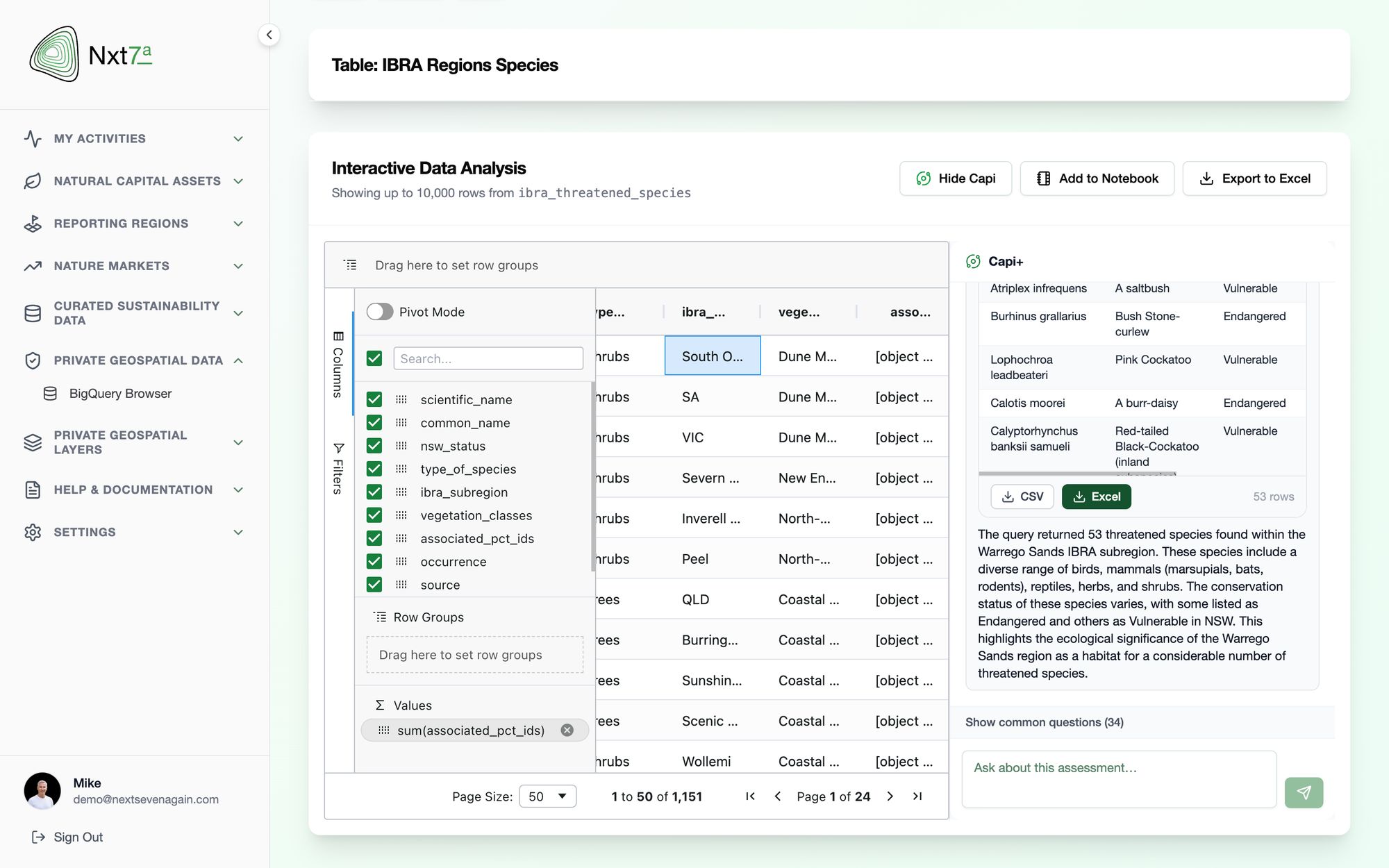Screen dimensions: 1389x868
Task: Send the Capi+ message with the paper plane icon
Action: (1304, 792)
